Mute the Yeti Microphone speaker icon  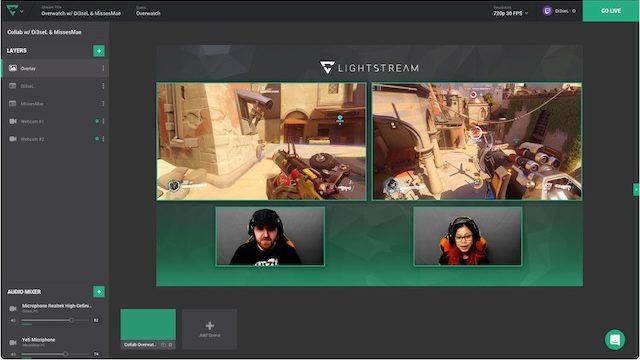pos(13,354)
